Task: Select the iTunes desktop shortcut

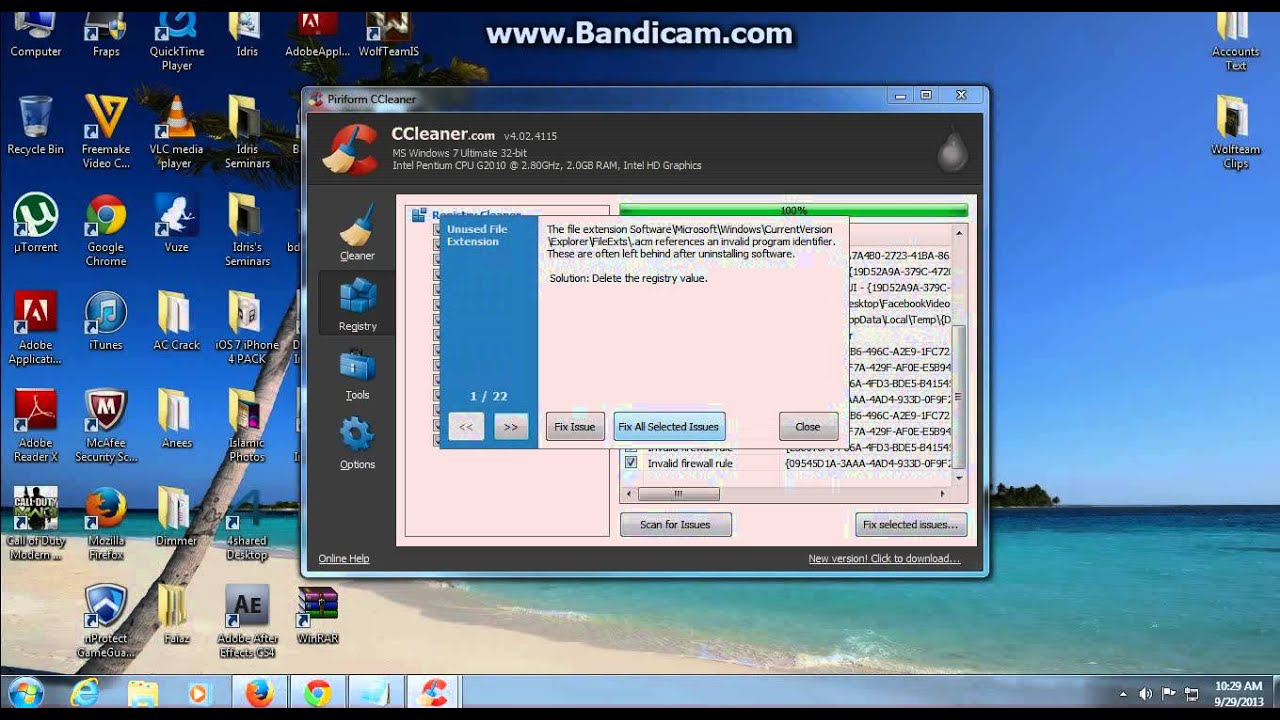Action: 105,321
